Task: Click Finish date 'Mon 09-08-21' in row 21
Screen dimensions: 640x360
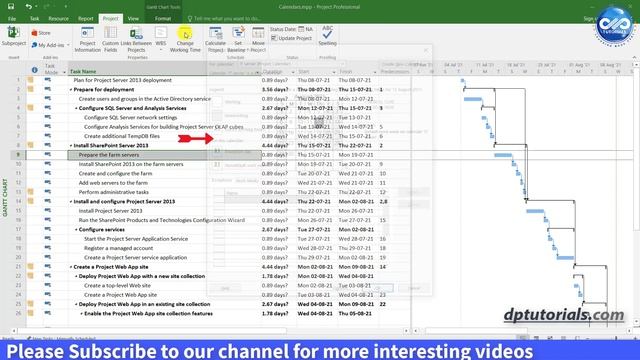Action: coord(356,267)
